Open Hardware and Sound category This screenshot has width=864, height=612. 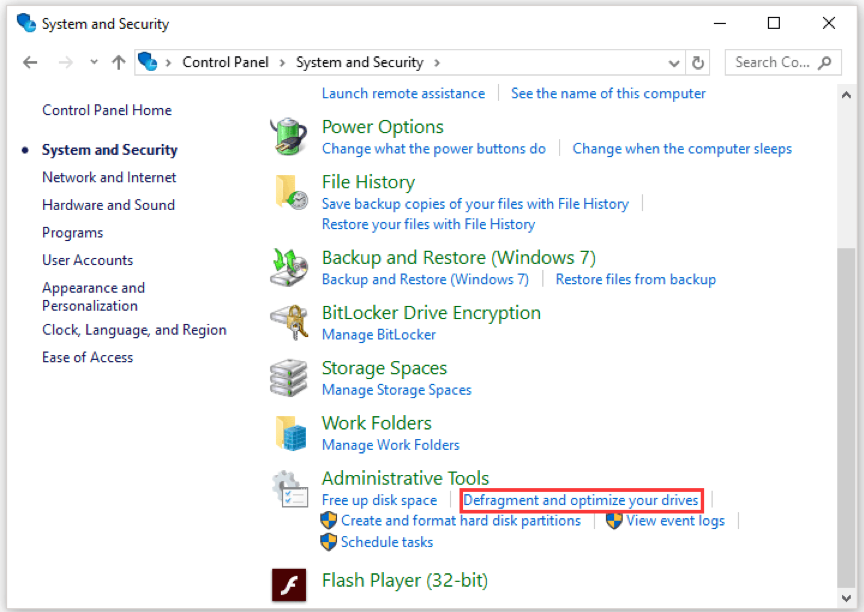point(109,205)
